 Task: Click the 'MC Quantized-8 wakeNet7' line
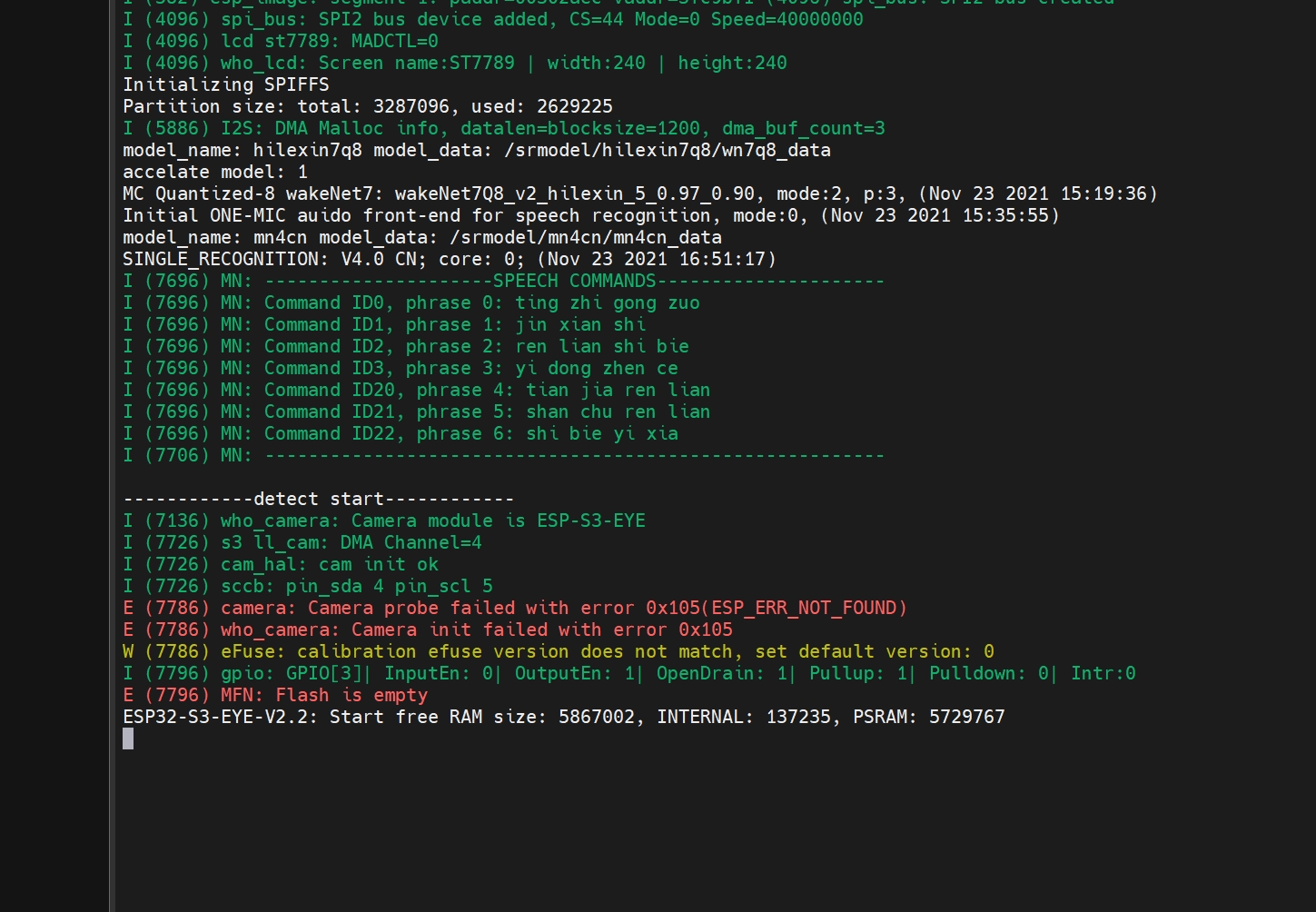pyautogui.click(x=640, y=193)
